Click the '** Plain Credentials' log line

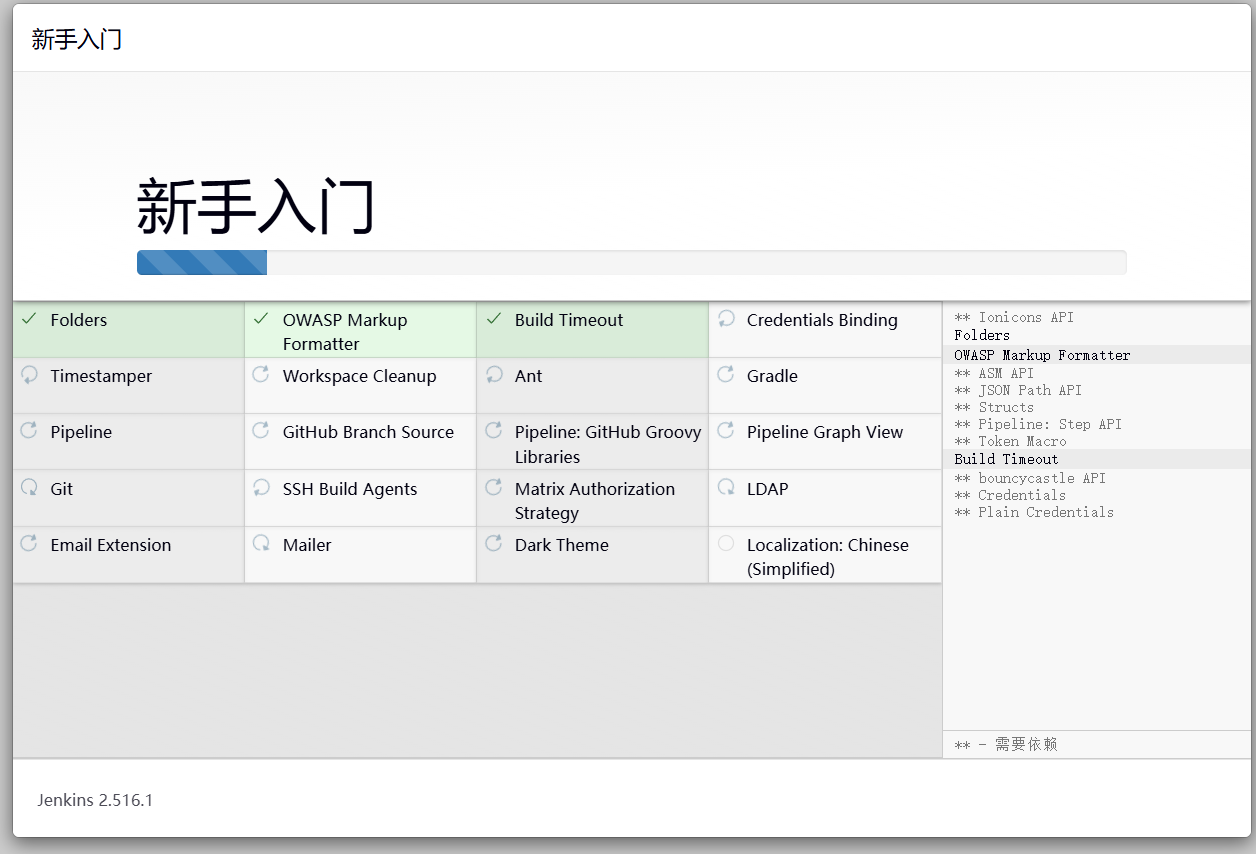[1034, 512]
